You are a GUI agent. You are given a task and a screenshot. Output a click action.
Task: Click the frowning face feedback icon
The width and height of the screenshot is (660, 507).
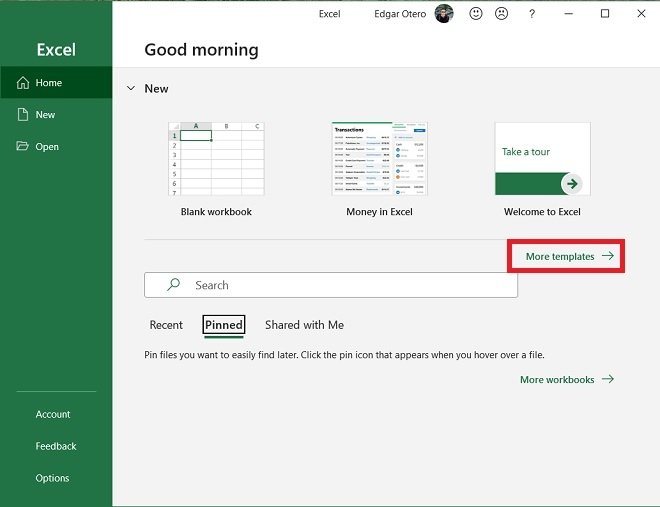click(501, 13)
